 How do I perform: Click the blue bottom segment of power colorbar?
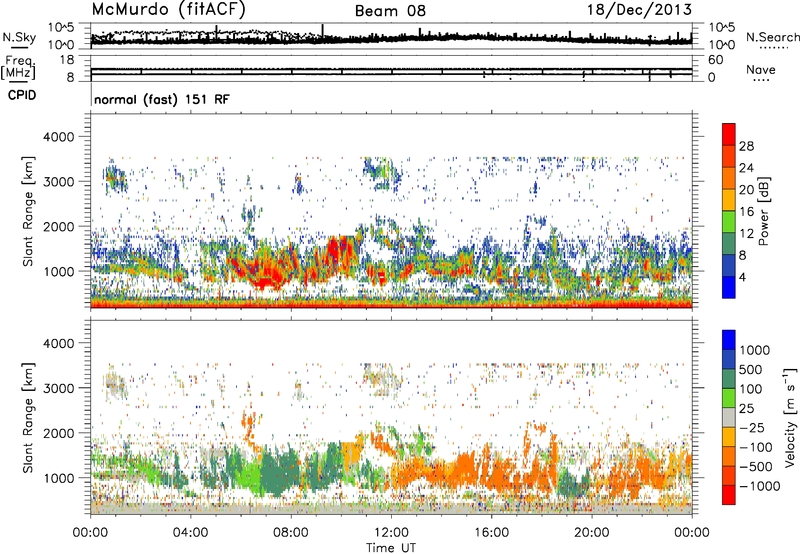[x=729, y=287]
